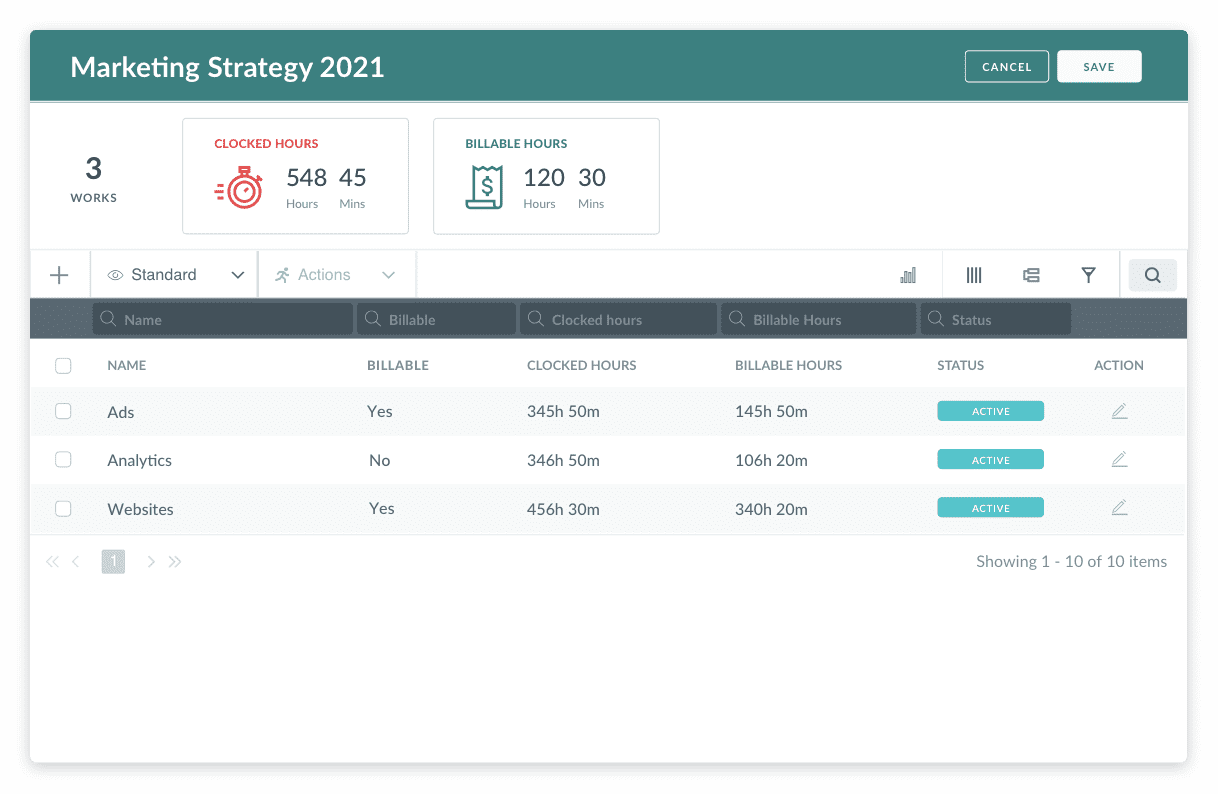
Task: Click the row grouping icon
Action: (1031, 274)
